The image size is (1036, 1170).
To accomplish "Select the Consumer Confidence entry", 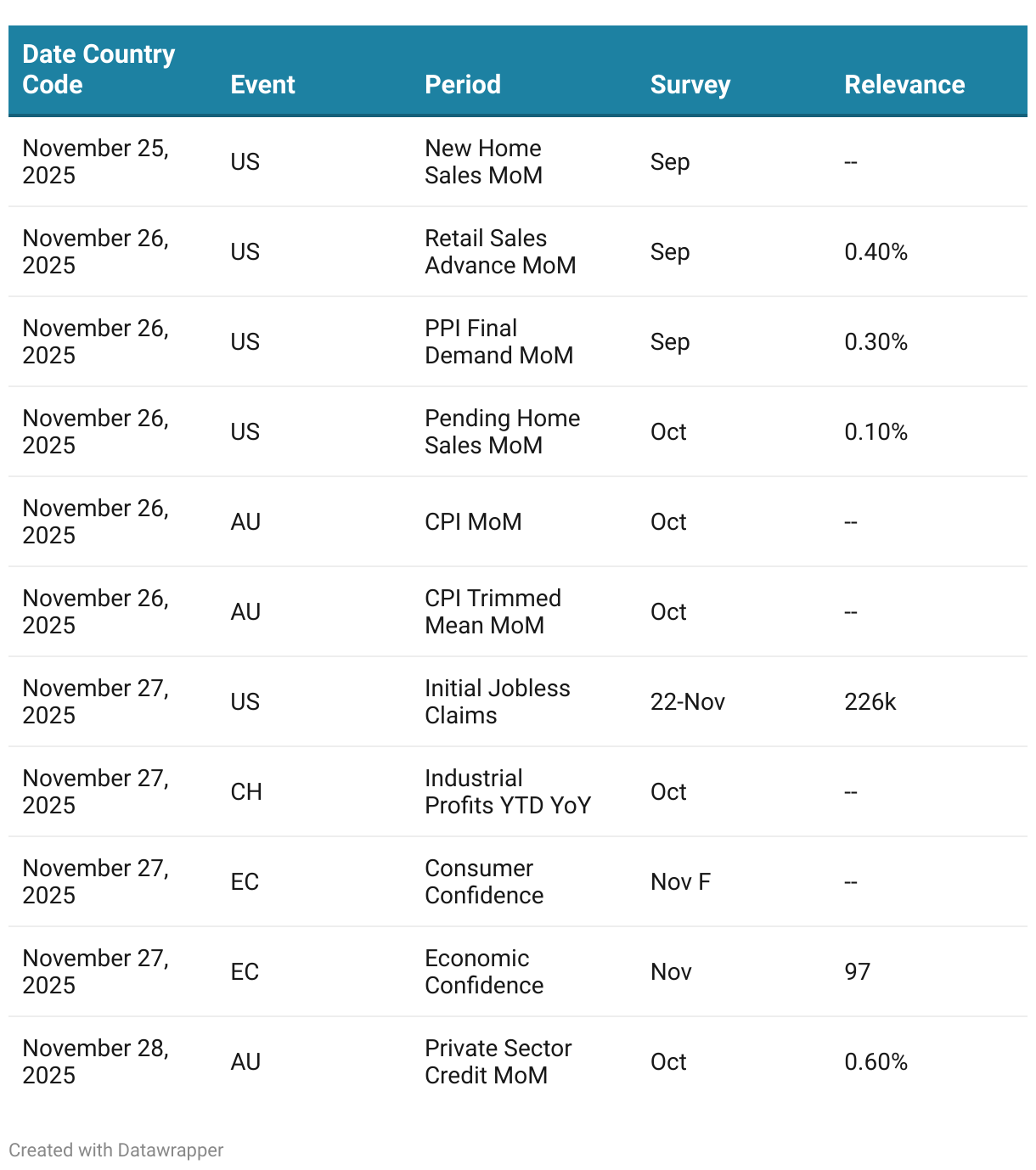I will pyautogui.click(x=484, y=881).
